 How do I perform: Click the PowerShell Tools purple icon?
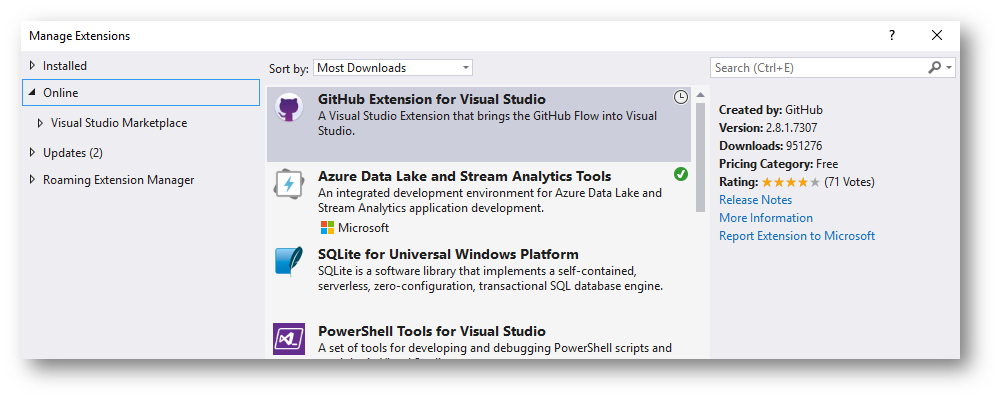pyautogui.click(x=289, y=339)
